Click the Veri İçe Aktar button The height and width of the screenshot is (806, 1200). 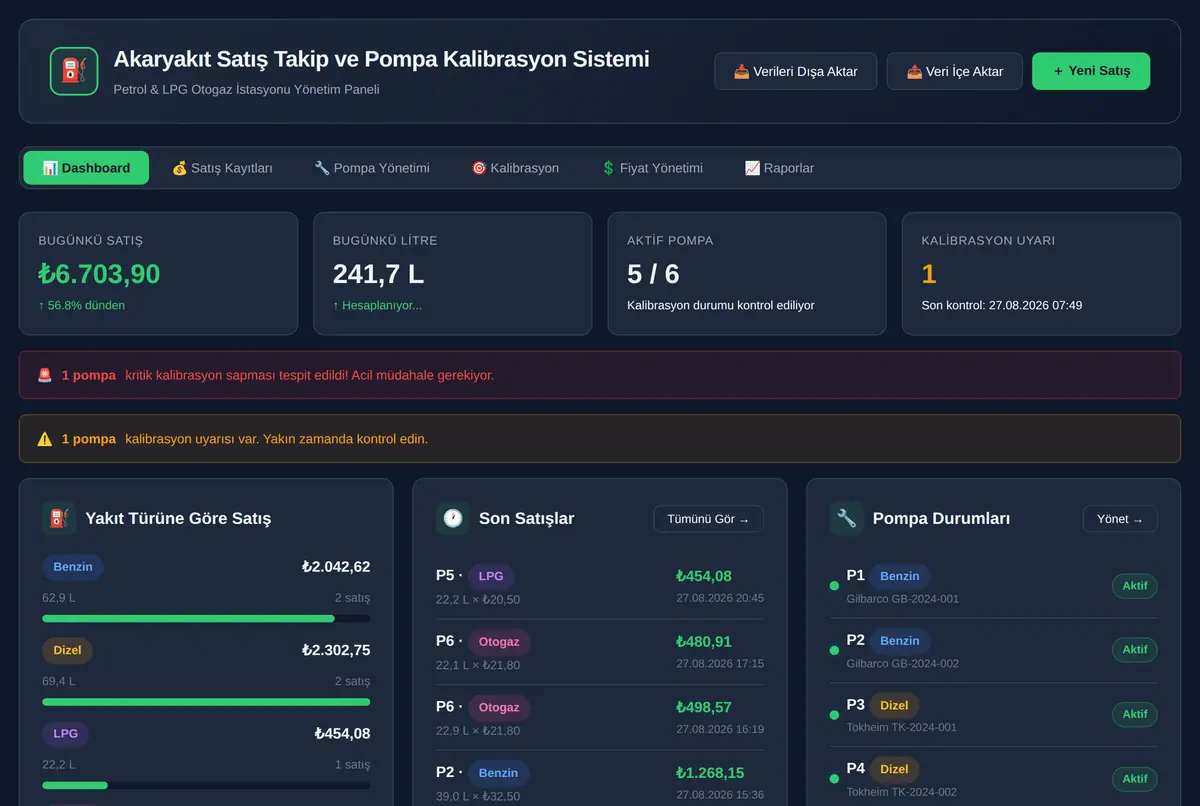955,71
